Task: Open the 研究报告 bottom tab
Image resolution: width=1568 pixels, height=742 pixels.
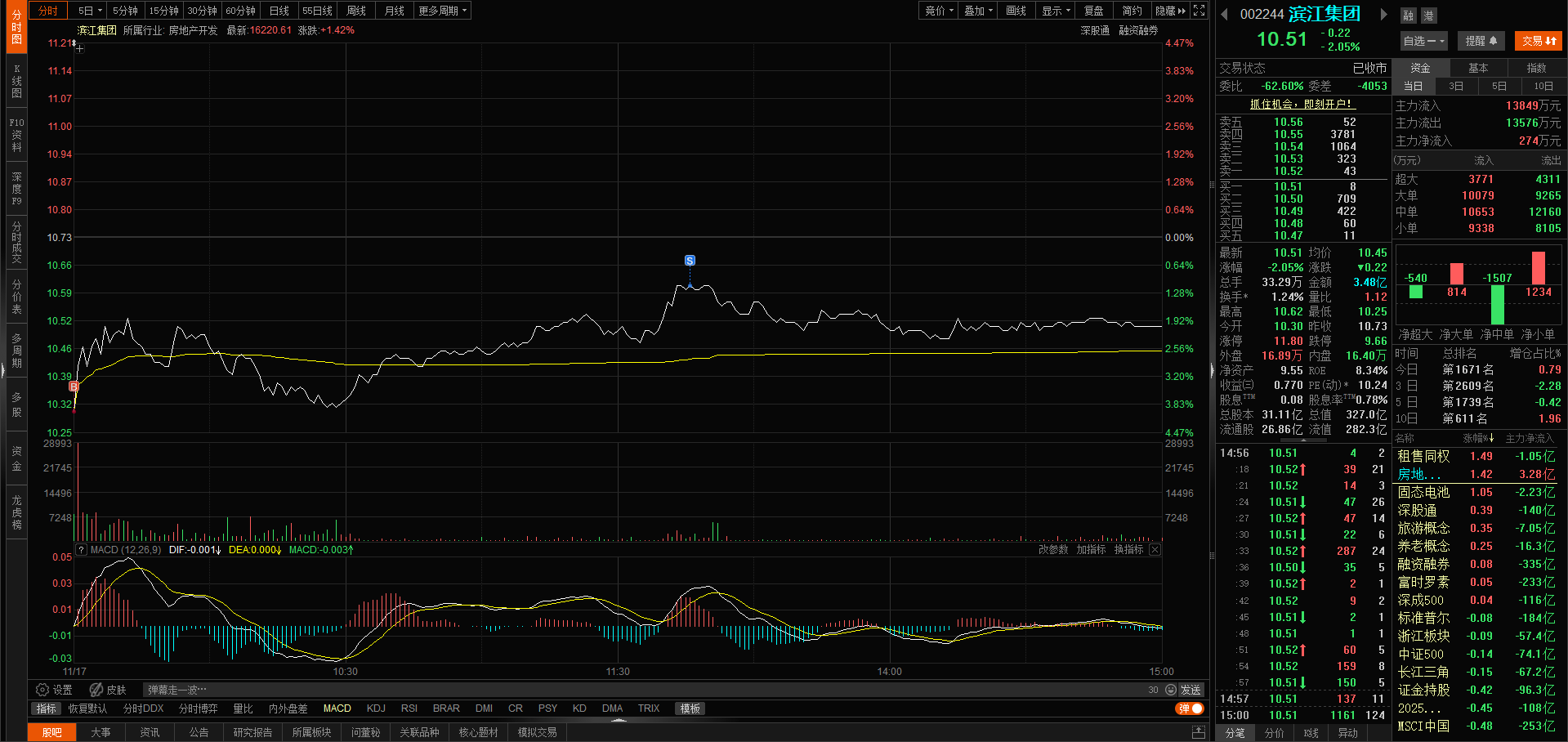Action: (253, 732)
